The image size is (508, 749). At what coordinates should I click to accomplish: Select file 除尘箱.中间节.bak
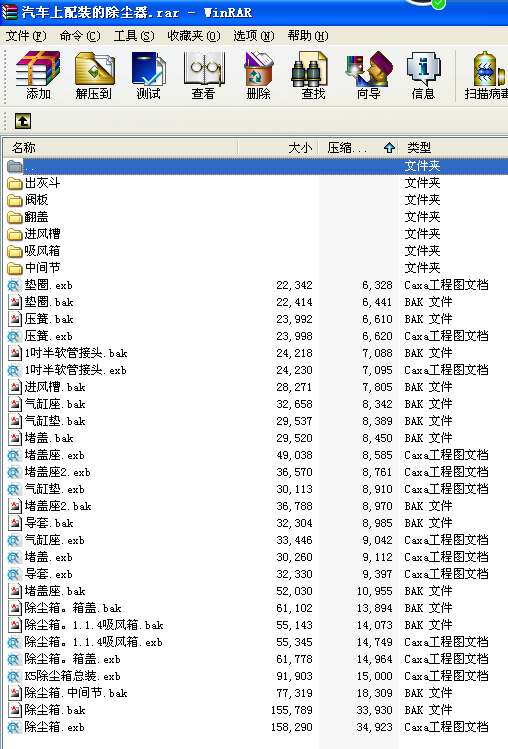76,693
